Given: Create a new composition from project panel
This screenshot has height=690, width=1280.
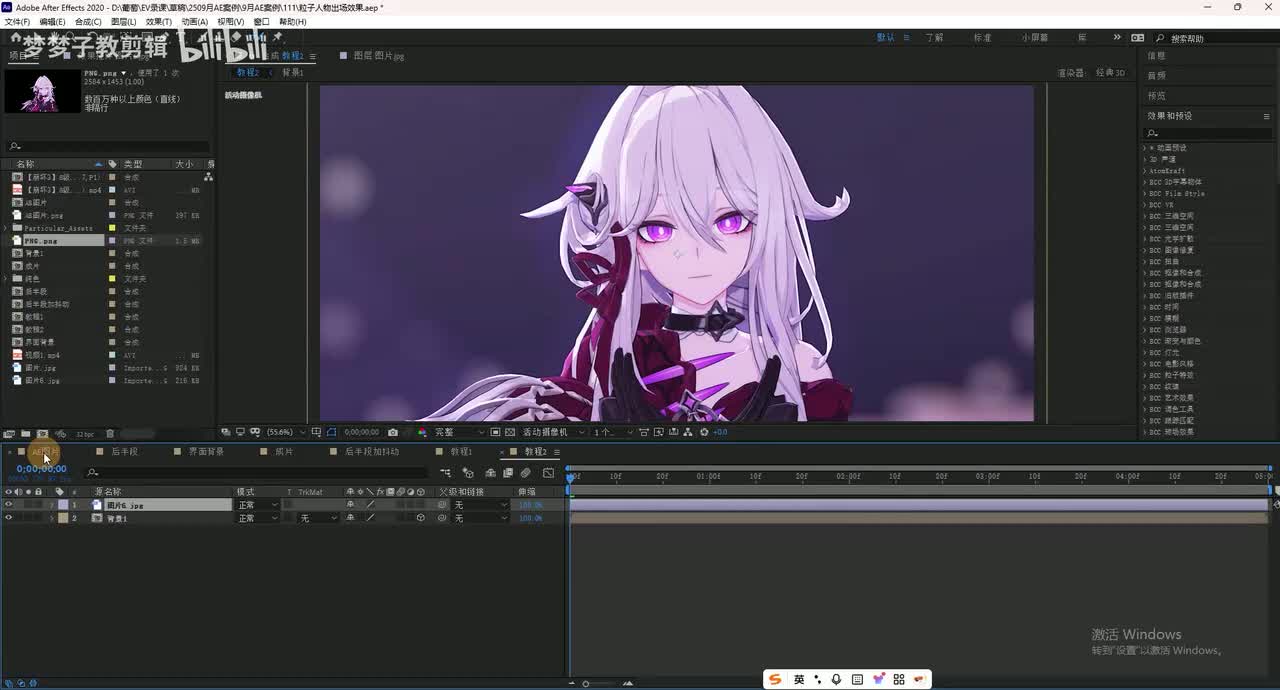Looking at the screenshot, I should [x=42, y=434].
